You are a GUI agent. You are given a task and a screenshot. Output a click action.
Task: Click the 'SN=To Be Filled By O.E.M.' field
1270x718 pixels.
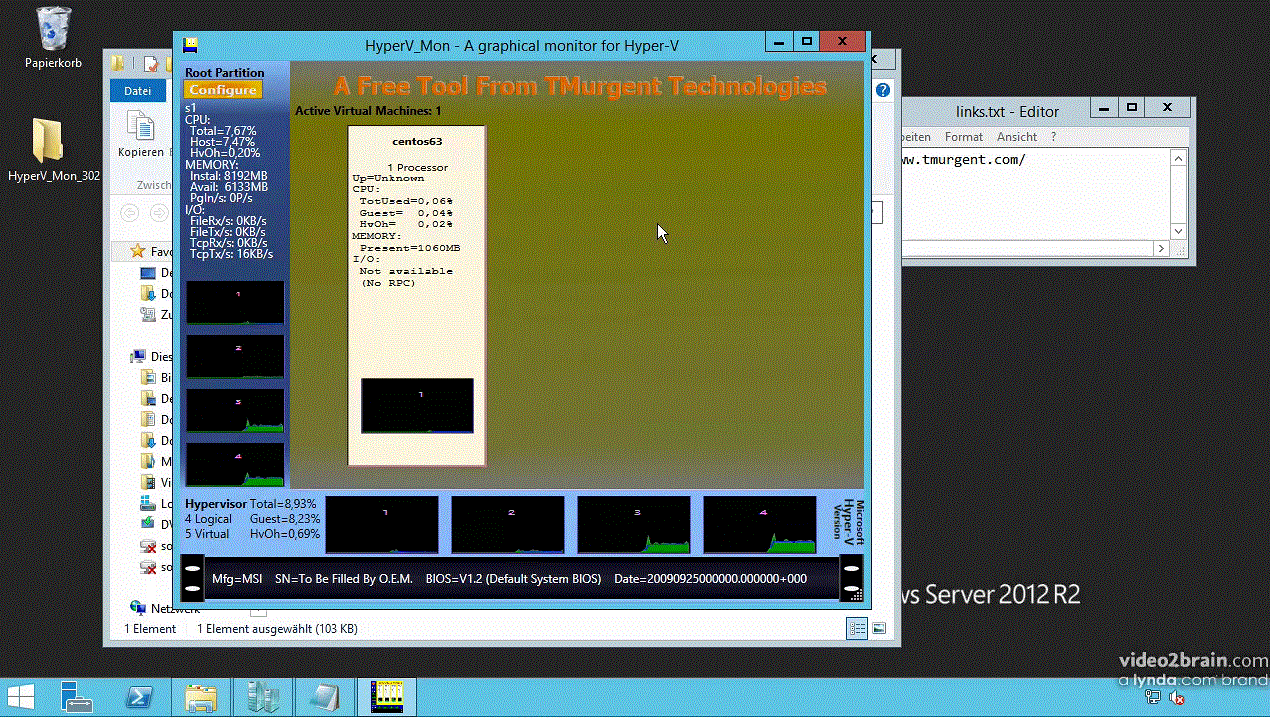pos(343,579)
